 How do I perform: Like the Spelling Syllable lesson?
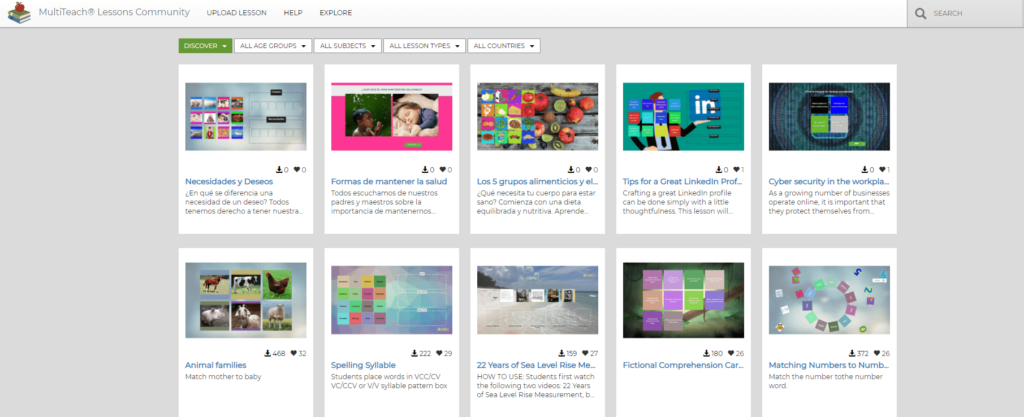(438, 353)
